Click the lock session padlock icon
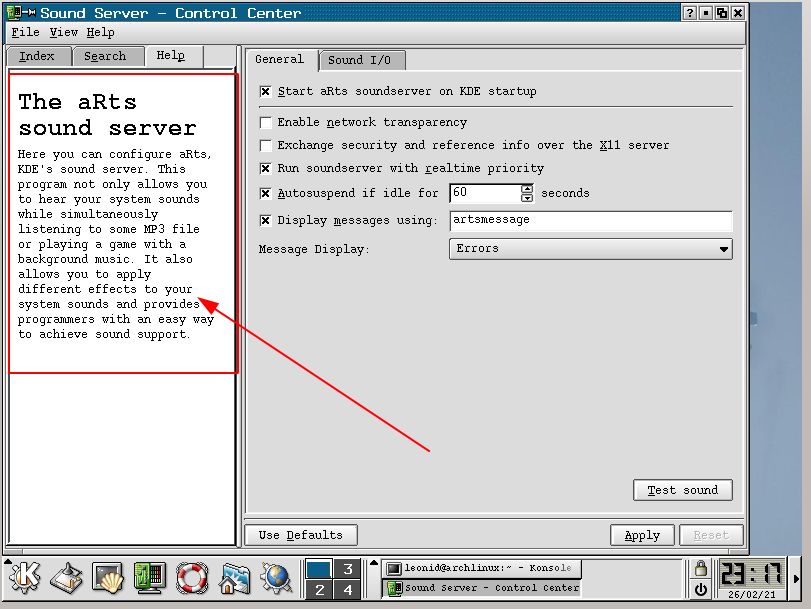 click(x=701, y=568)
